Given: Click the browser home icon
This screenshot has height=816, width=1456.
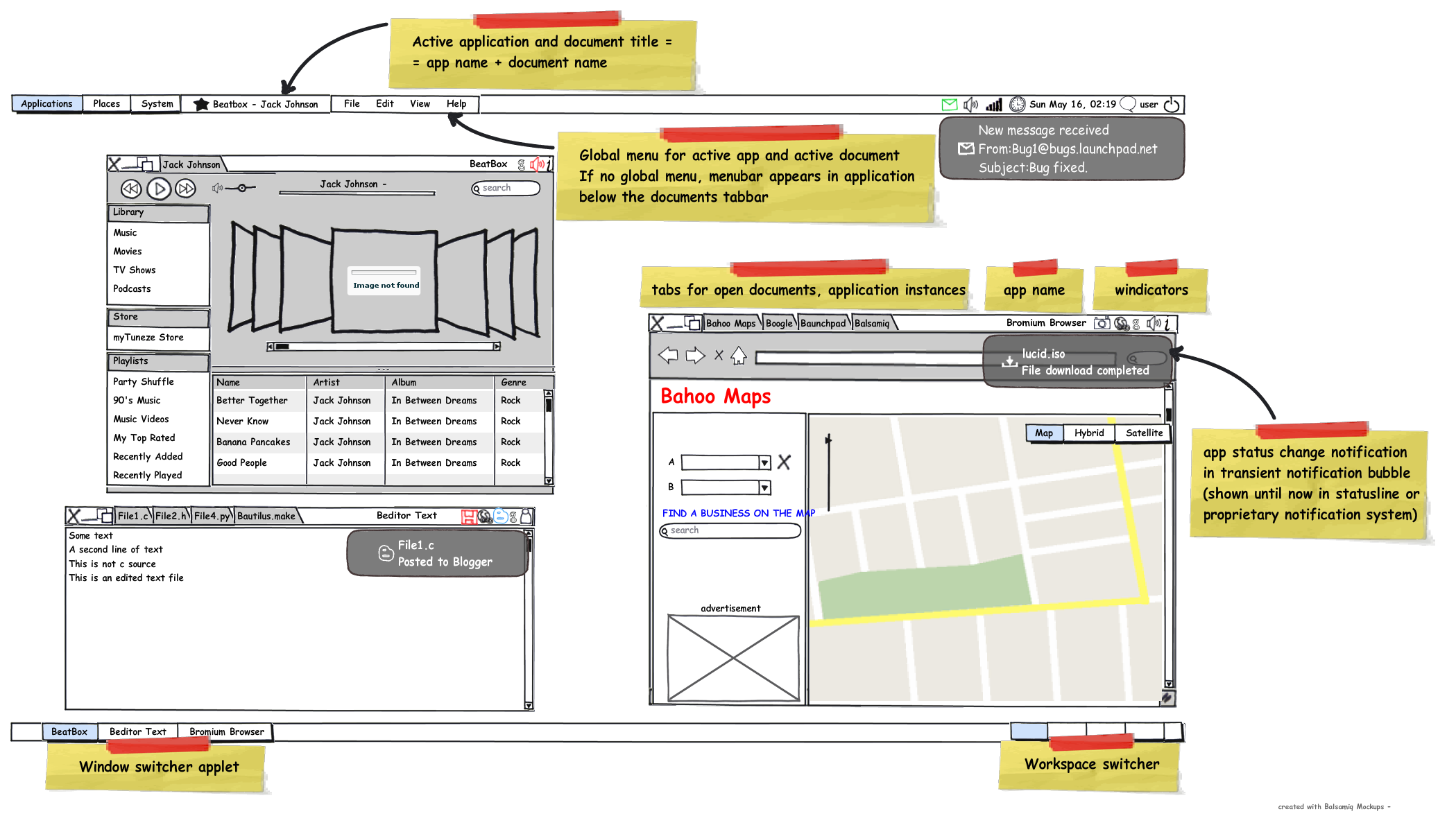Looking at the screenshot, I should (x=738, y=356).
